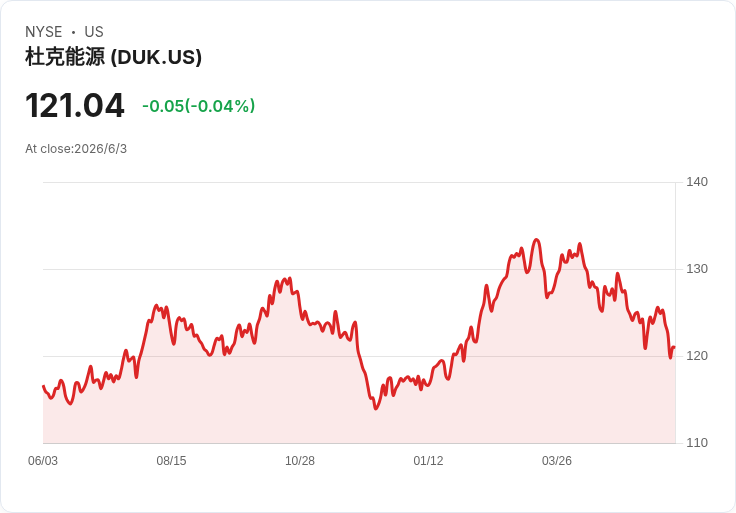Click the At close 2026/6/3 timestamp
The width and height of the screenshot is (736, 513).
76,149
